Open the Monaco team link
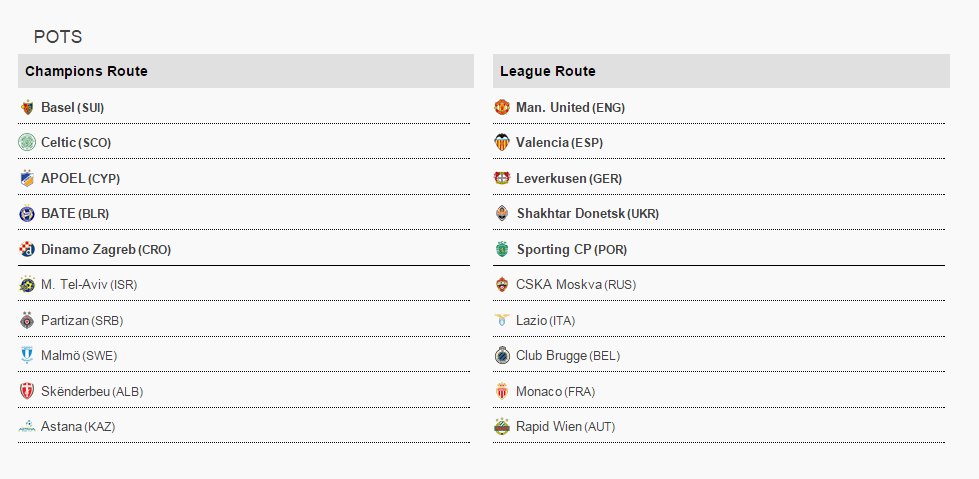The height and width of the screenshot is (479, 979). click(539, 392)
